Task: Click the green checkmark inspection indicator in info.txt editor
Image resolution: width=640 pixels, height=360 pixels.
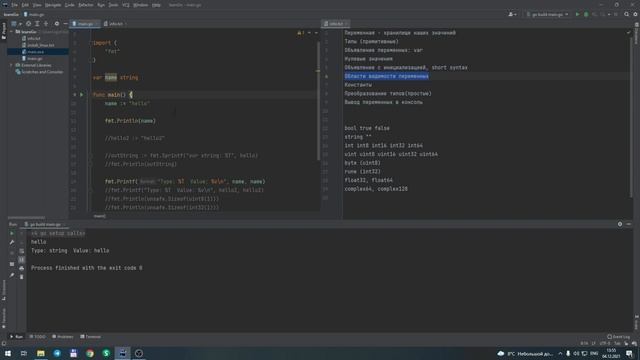Action: point(629,33)
